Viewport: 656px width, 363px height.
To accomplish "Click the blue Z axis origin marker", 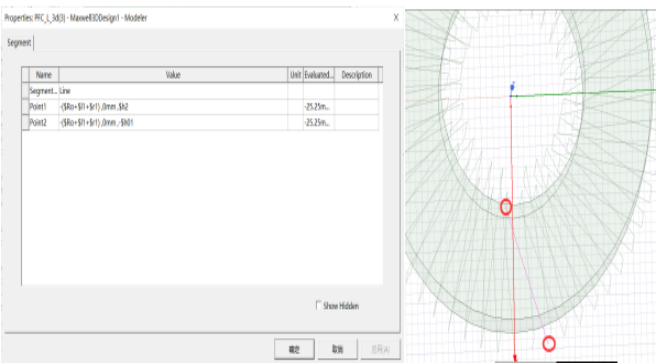I will (512, 87).
